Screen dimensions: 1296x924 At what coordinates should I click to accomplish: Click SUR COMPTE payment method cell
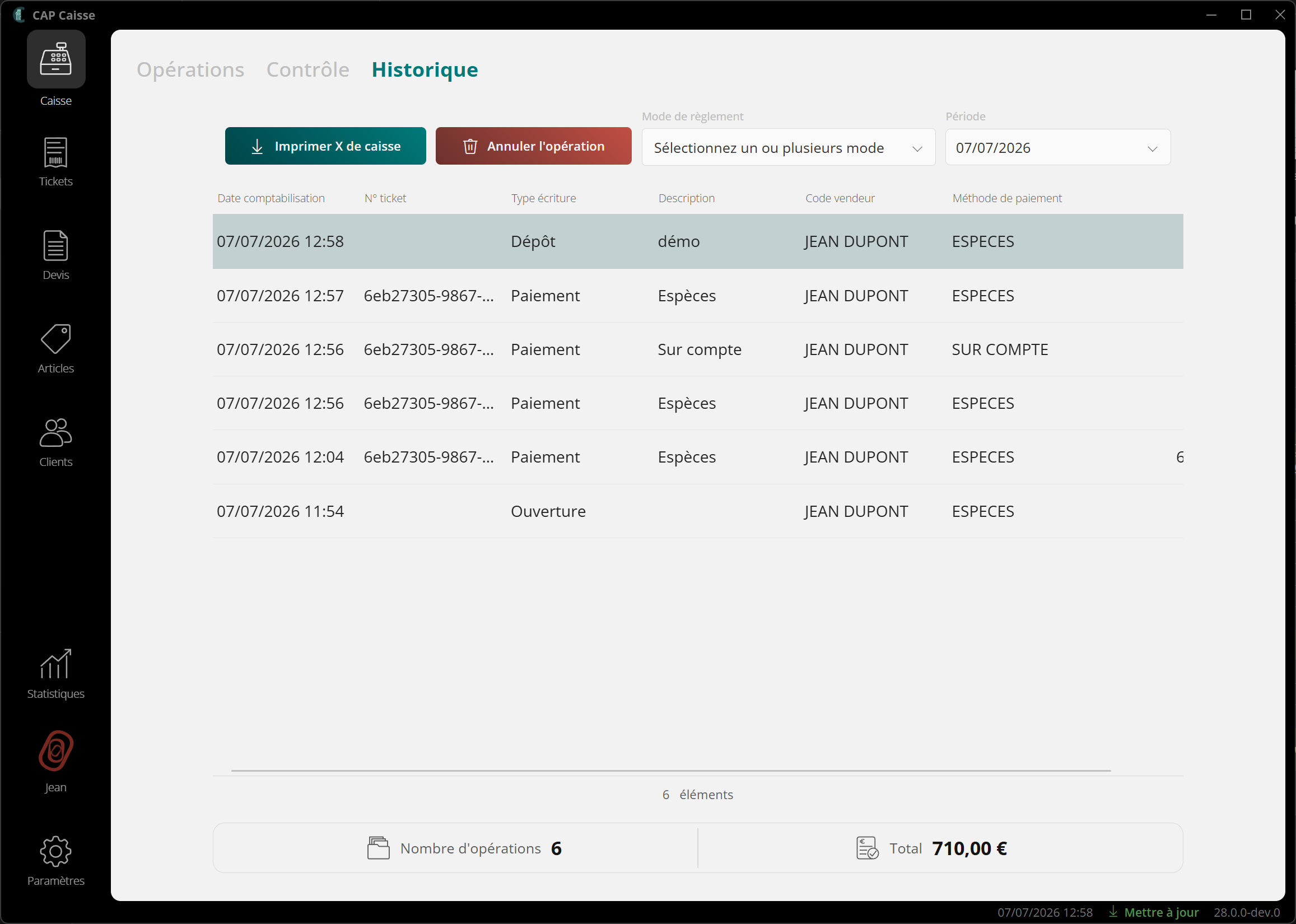pyautogui.click(x=1000, y=349)
